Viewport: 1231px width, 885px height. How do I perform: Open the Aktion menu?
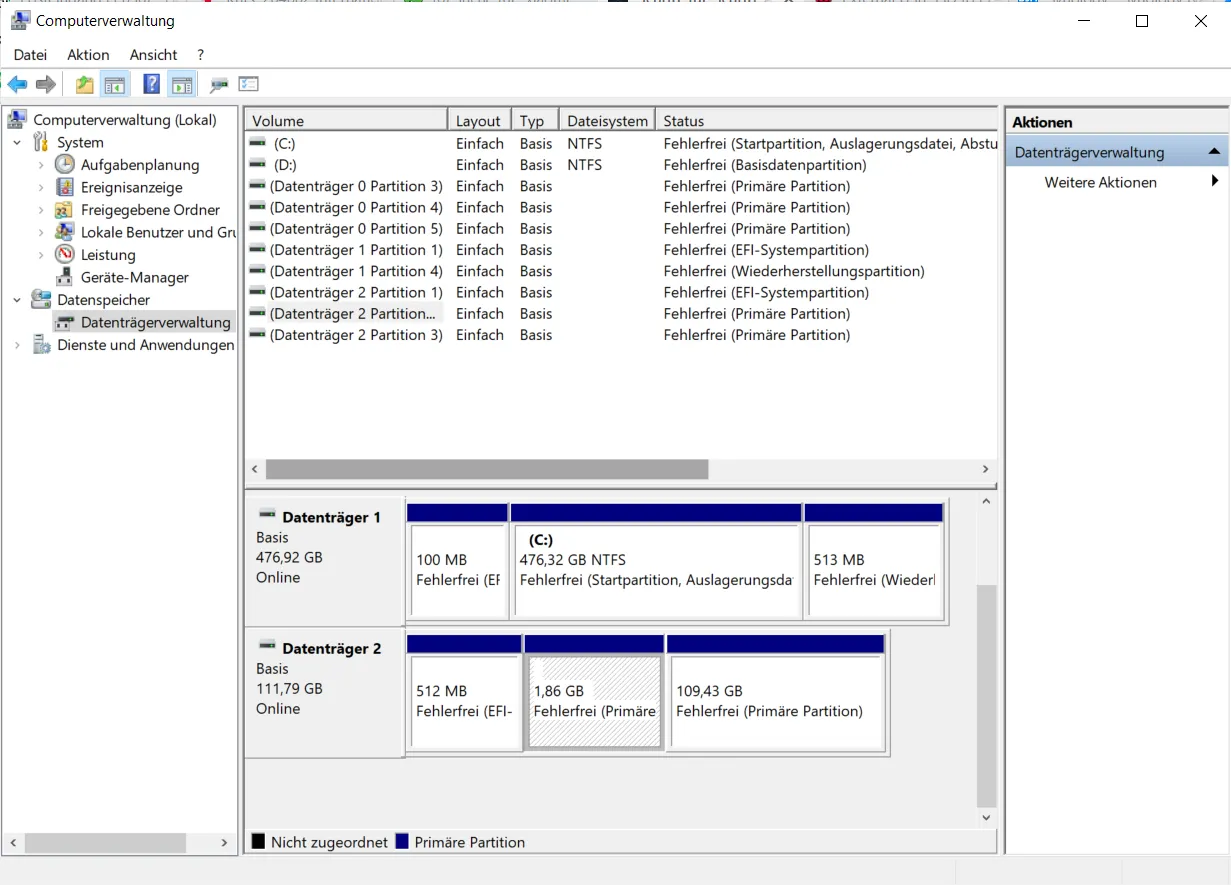[x=88, y=55]
